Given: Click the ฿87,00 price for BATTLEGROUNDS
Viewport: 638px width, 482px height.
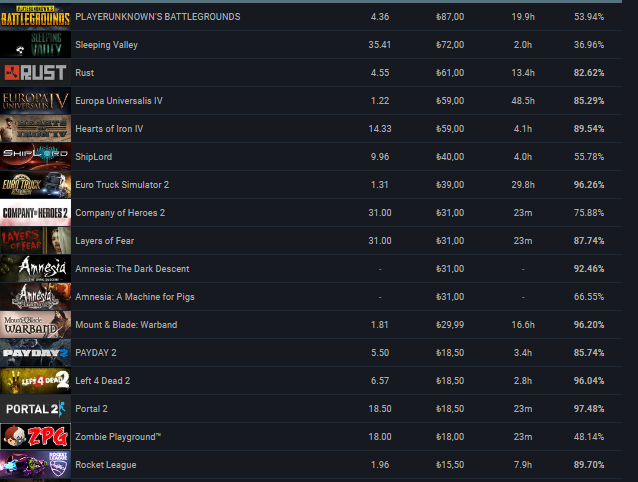Looking at the screenshot, I should 450,17.
